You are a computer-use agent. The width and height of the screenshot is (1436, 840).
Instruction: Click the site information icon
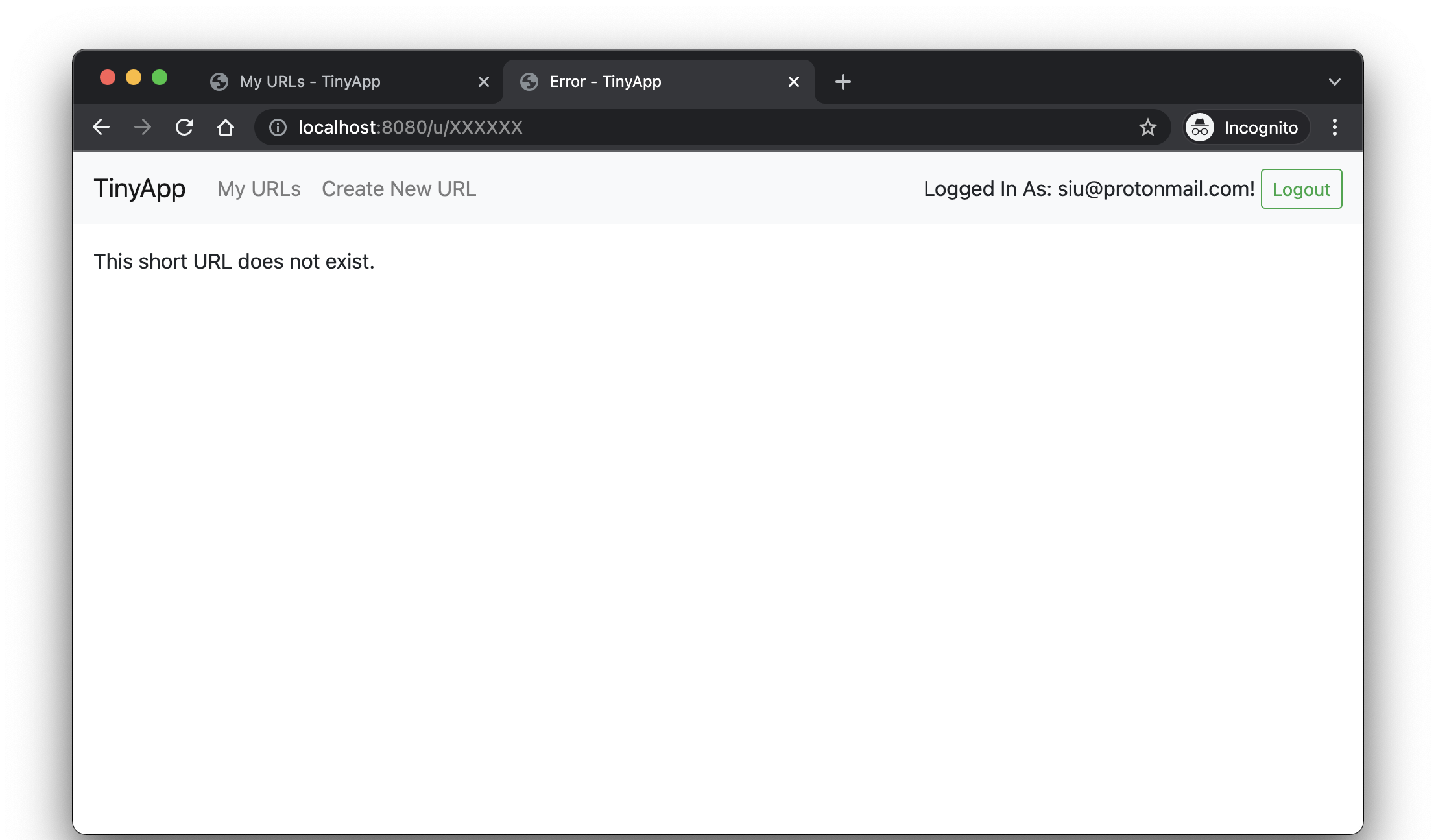pos(278,127)
